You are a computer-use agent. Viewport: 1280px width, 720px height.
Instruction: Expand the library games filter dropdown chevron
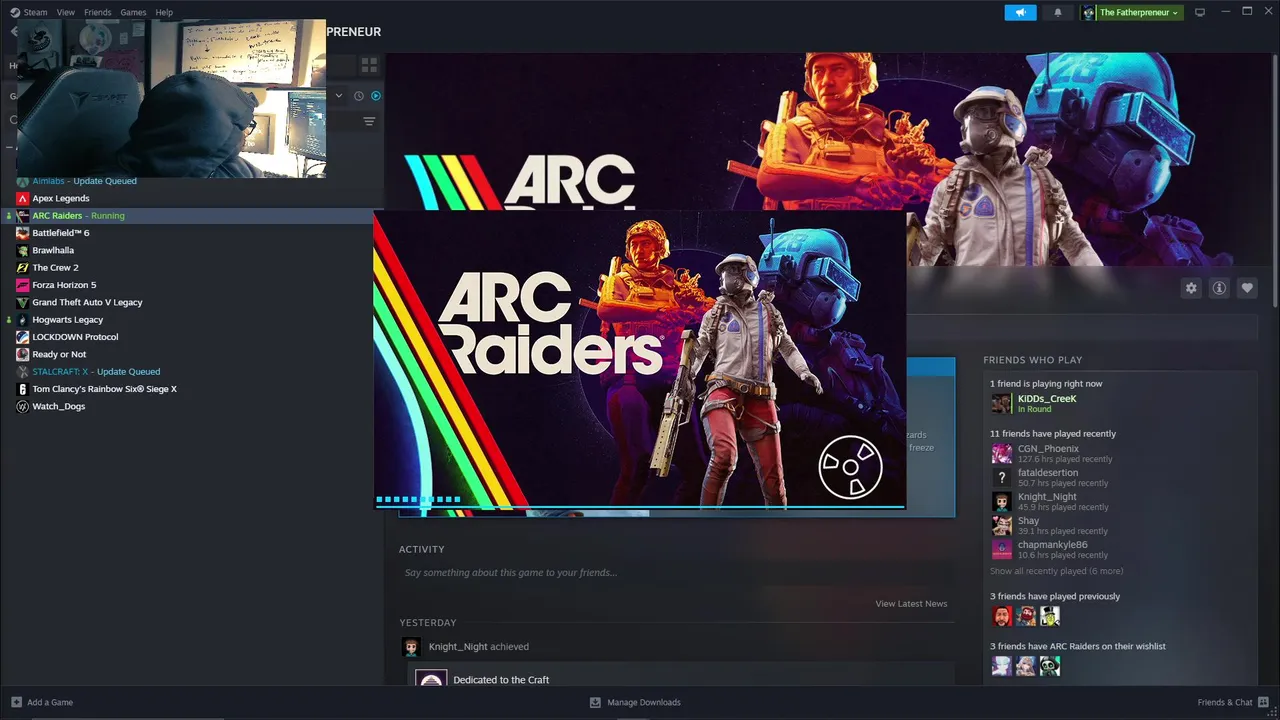pyautogui.click(x=339, y=96)
